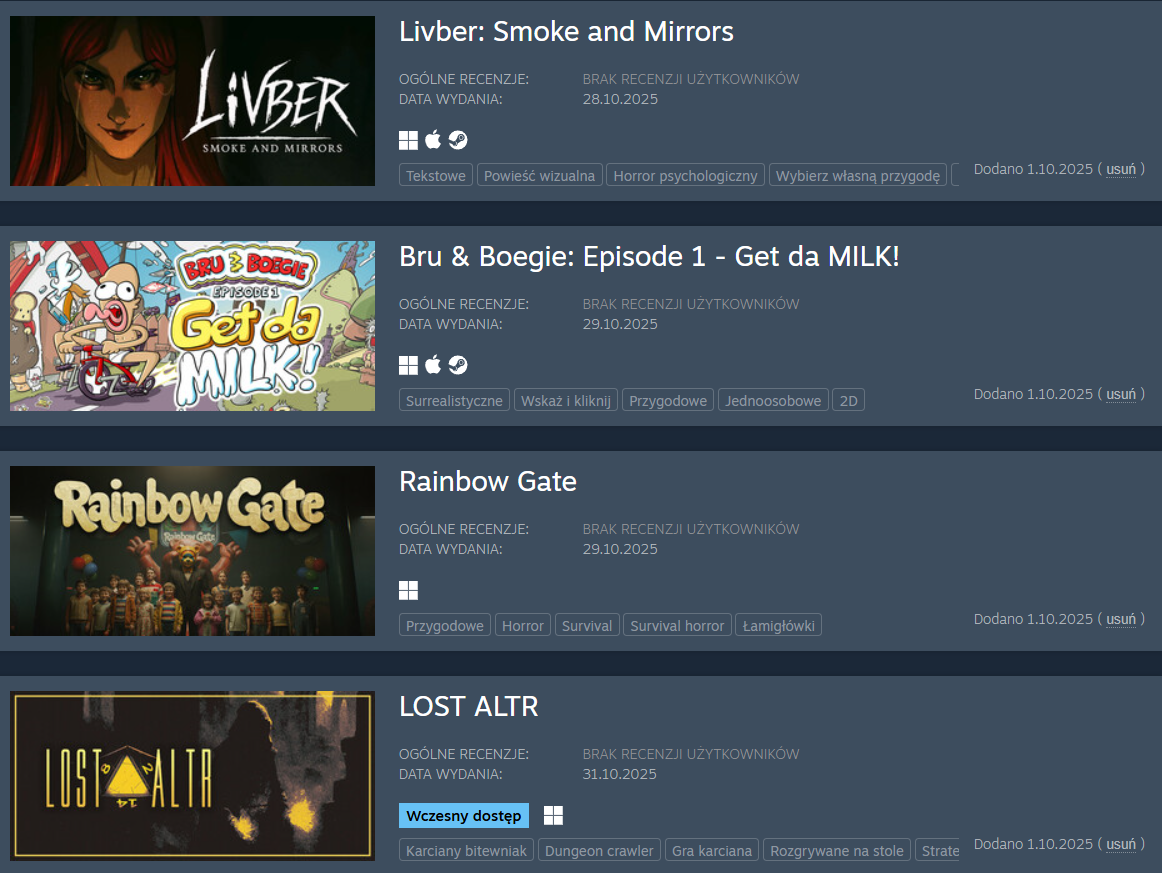Click the Windows icon under Rainbow Gate
Screen dimensions: 1162x873
(x=408, y=591)
